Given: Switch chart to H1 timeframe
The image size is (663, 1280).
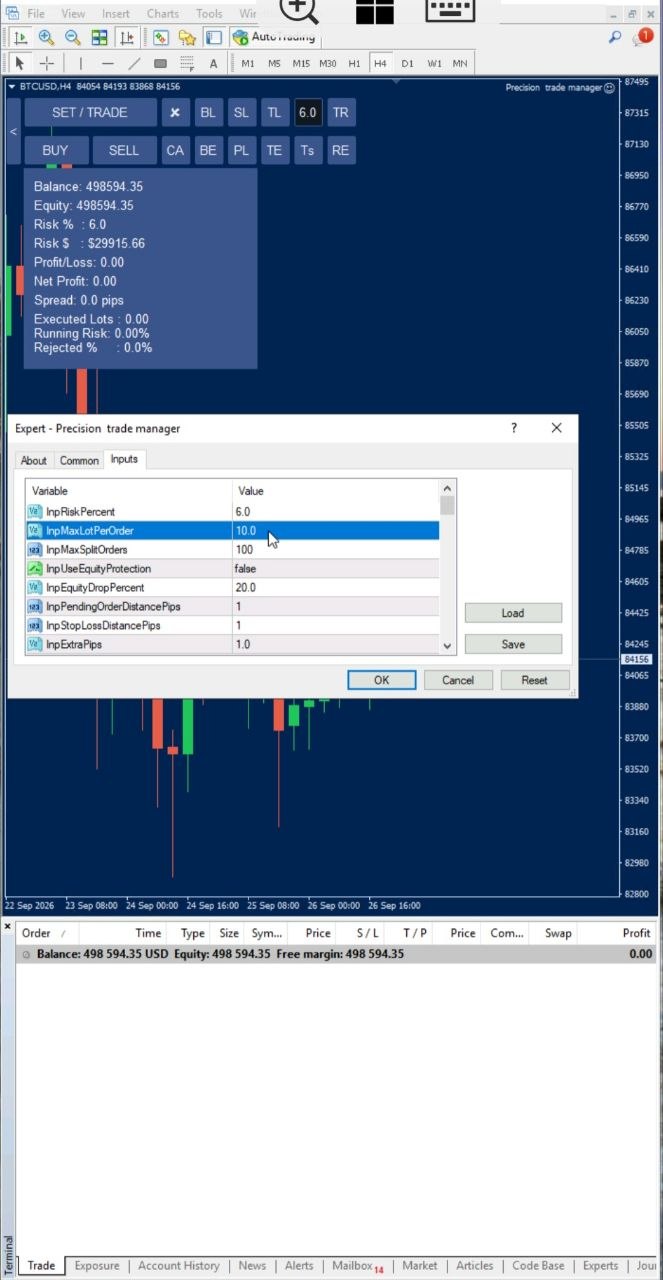Looking at the screenshot, I should click(354, 63).
